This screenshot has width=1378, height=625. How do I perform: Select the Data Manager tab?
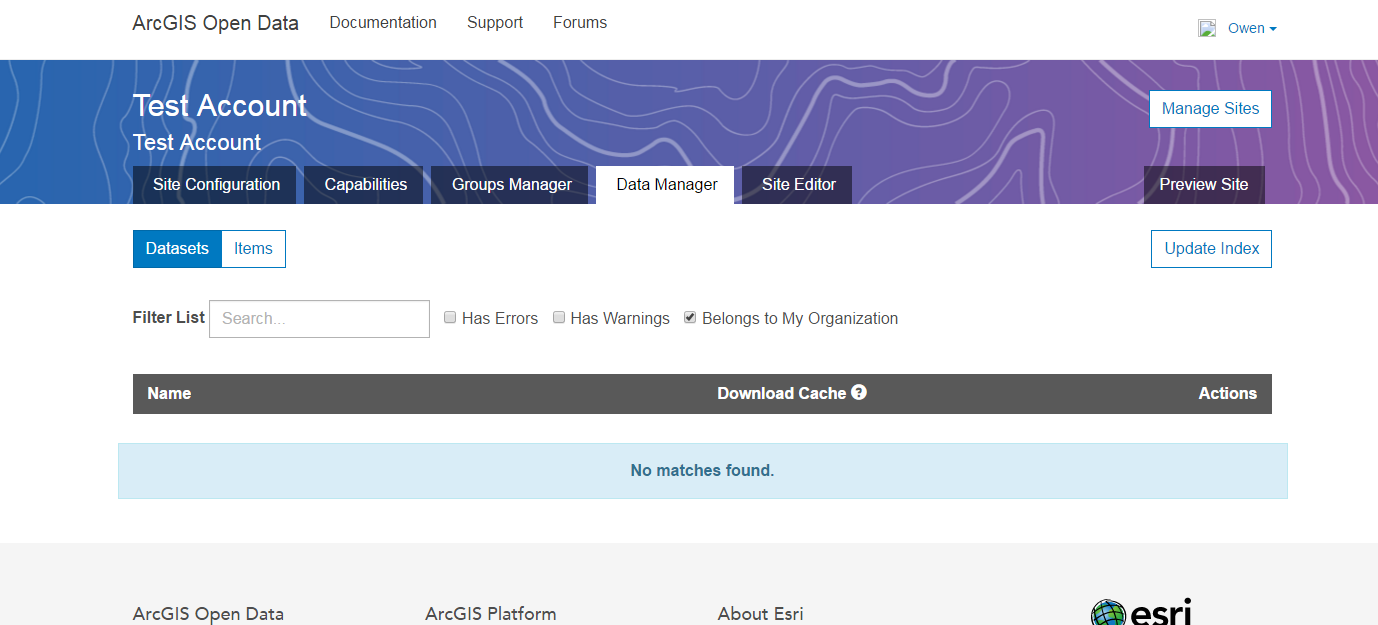pyautogui.click(x=666, y=185)
